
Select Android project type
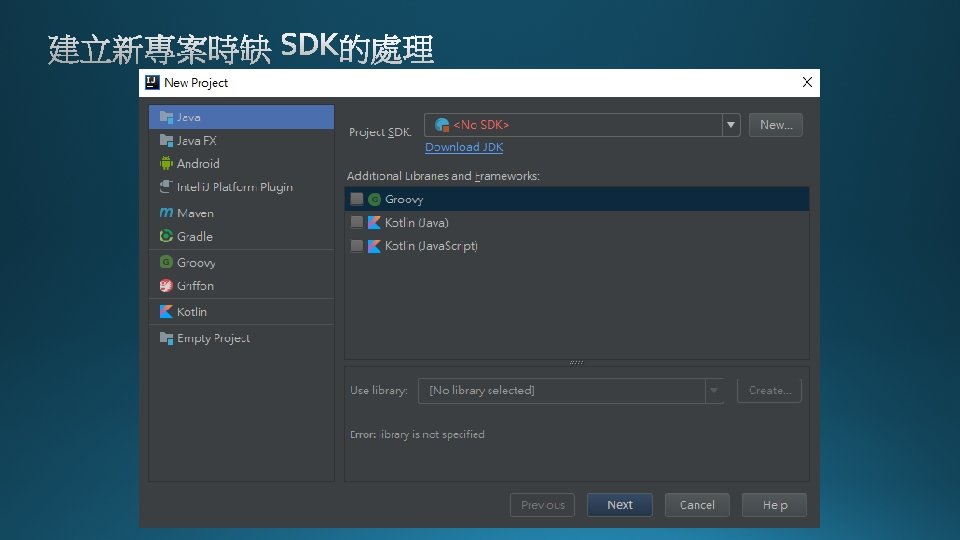point(241,163)
